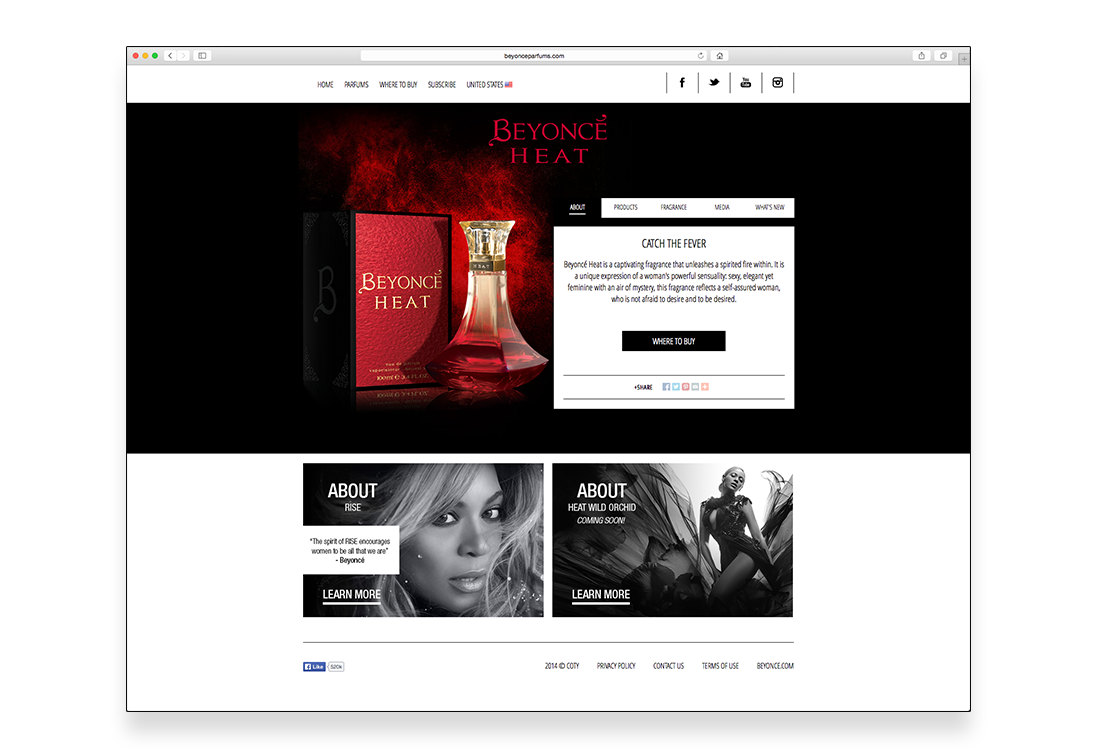Open the BEYONCE.COM footer link
Screen dimensions: 1100x750
[775, 667]
